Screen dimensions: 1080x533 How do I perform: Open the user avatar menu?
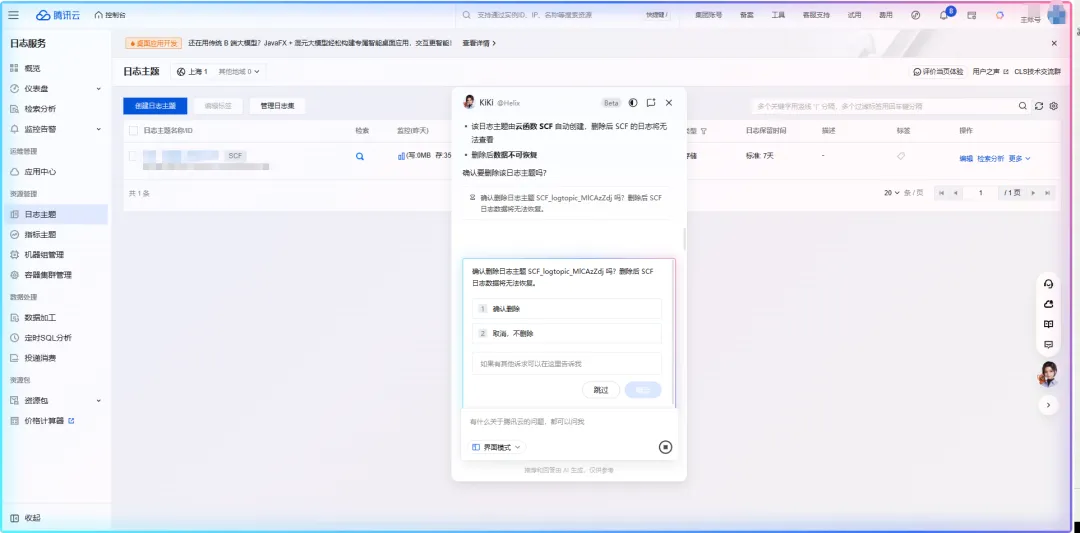tap(1056, 14)
